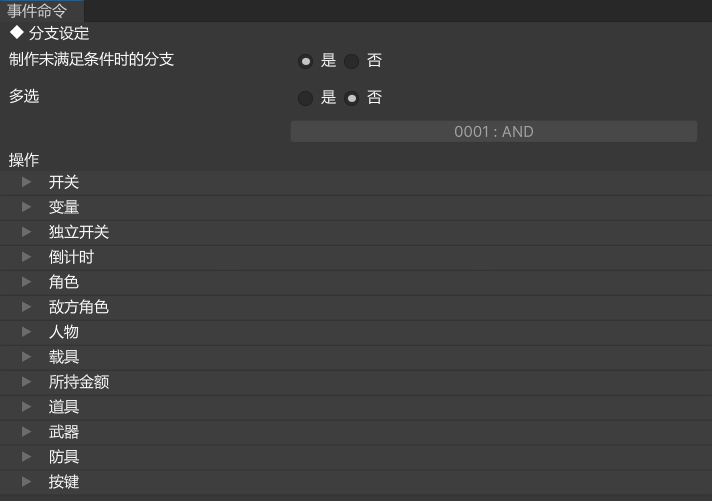Expand the 人物 section arrow

point(27,332)
